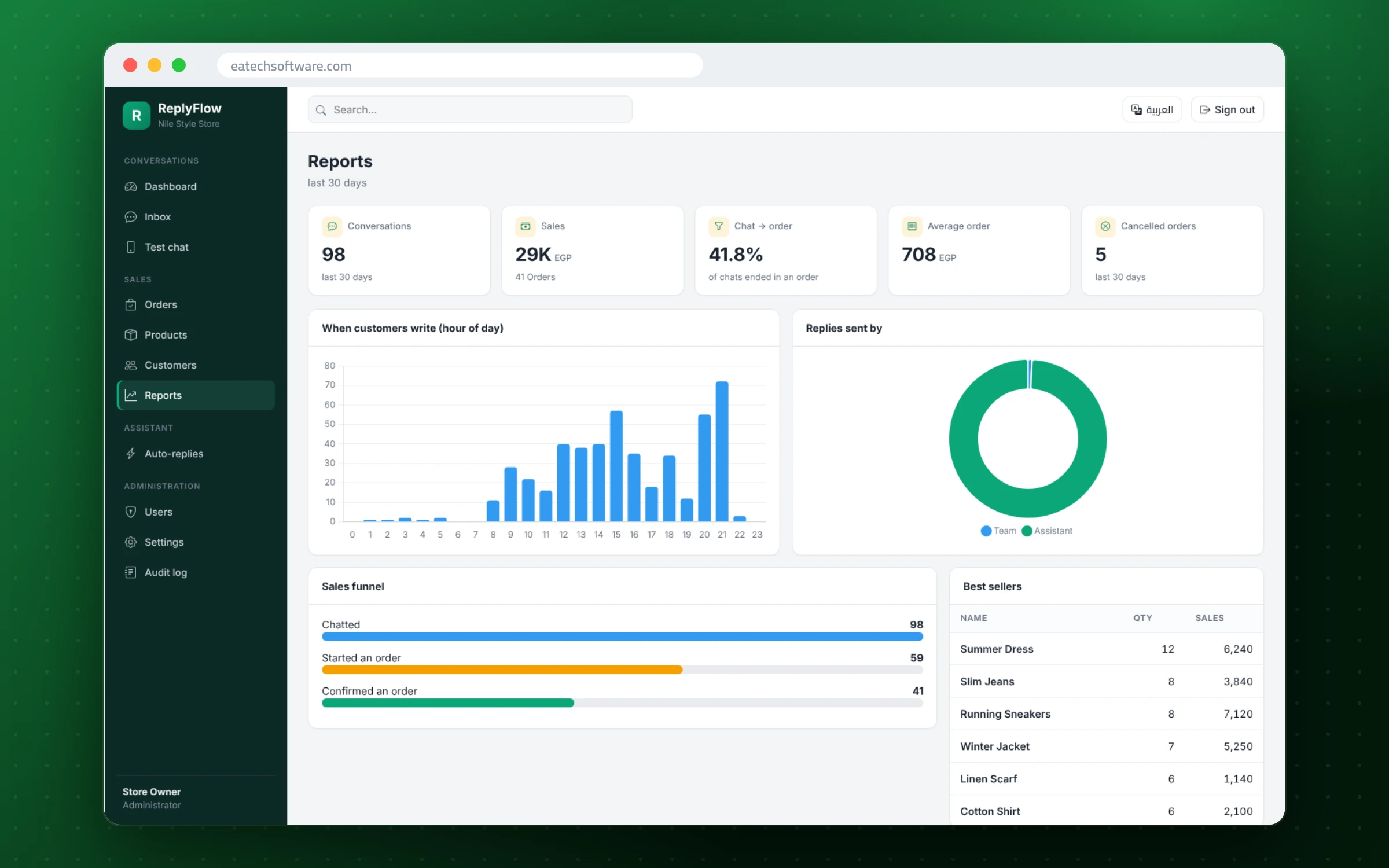This screenshot has width=1389, height=868.
Task: Open the Customers page link
Action: click(196, 365)
